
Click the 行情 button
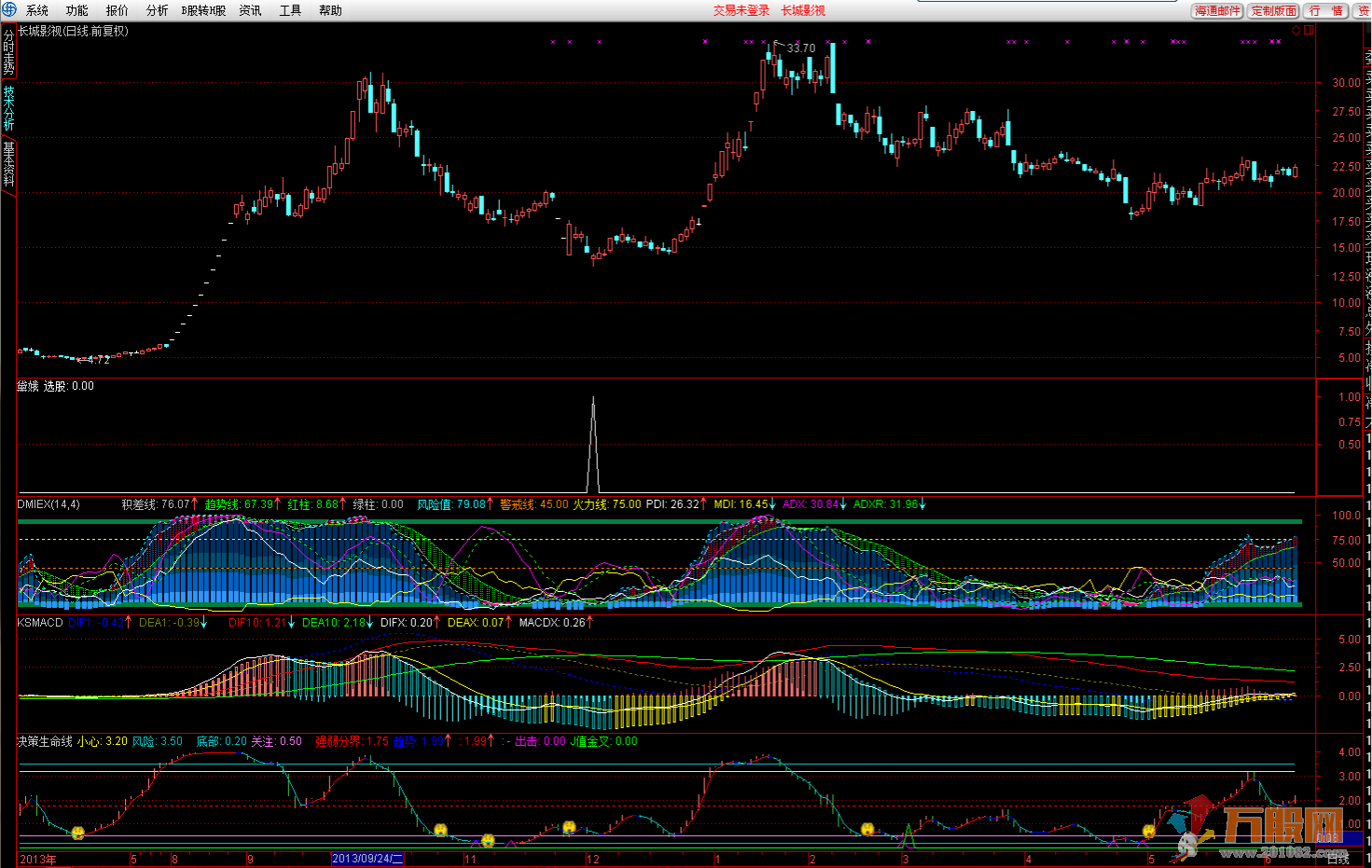(1325, 10)
